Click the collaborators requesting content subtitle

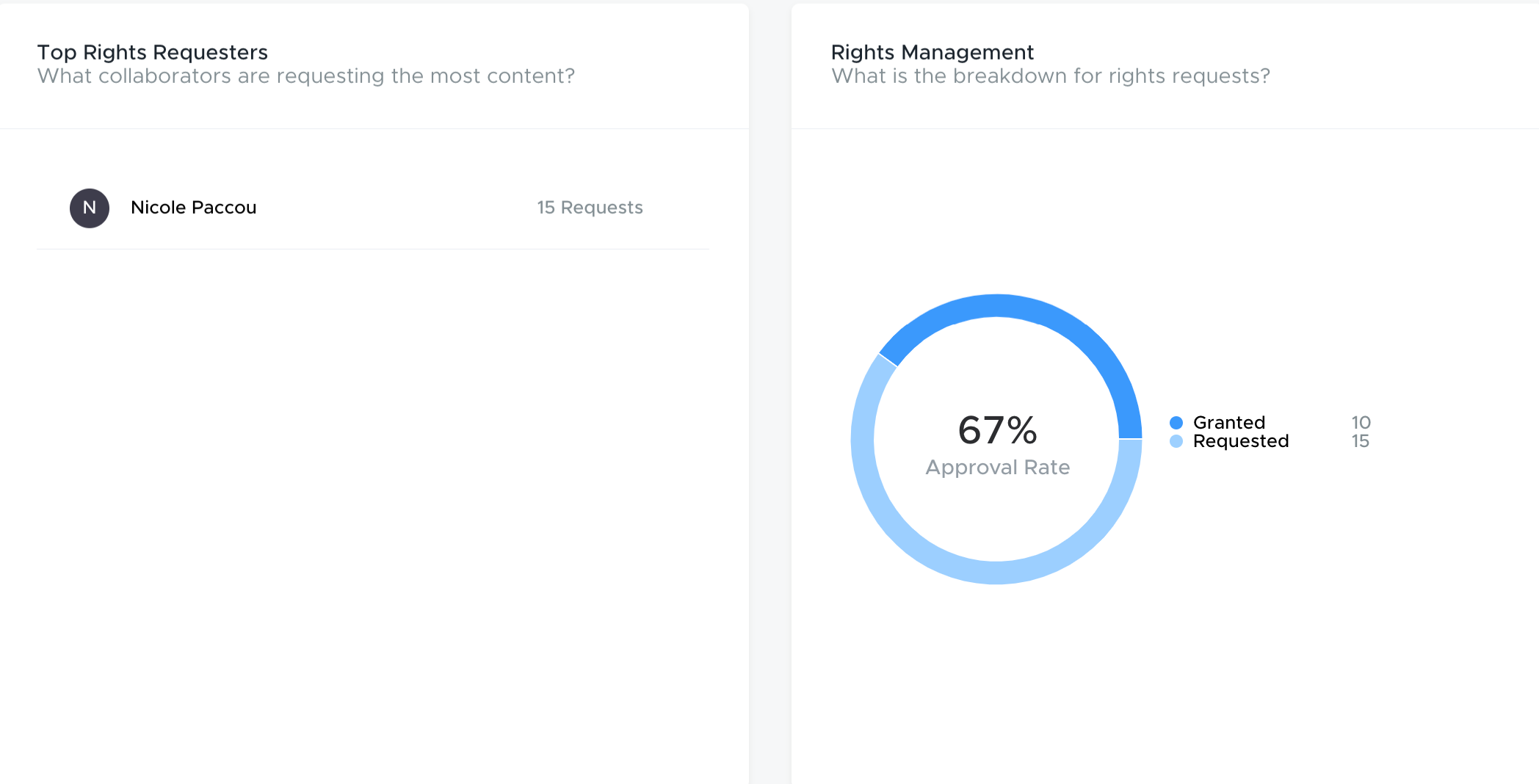pos(306,76)
